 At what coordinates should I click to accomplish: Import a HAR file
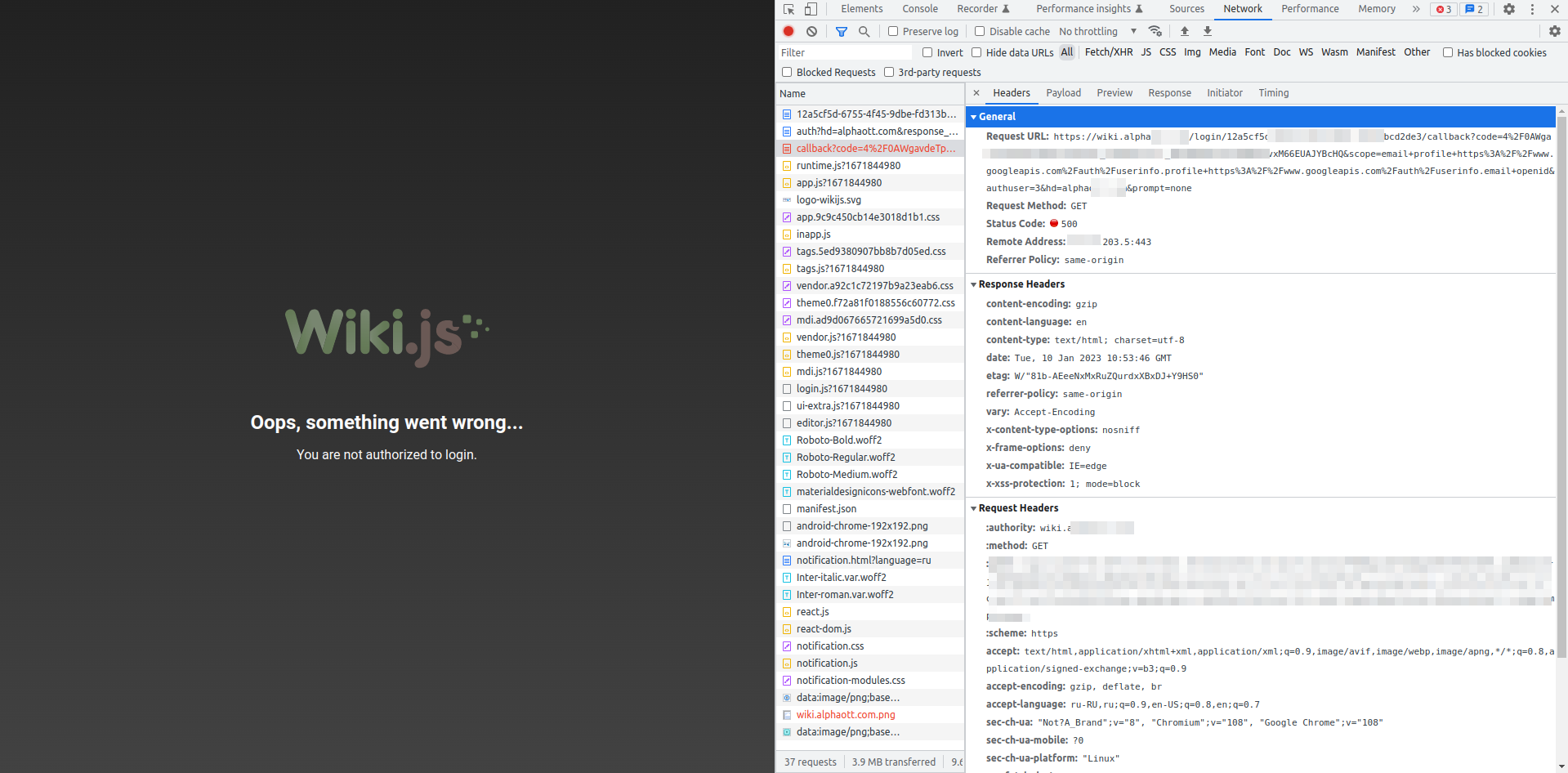coord(1184,31)
